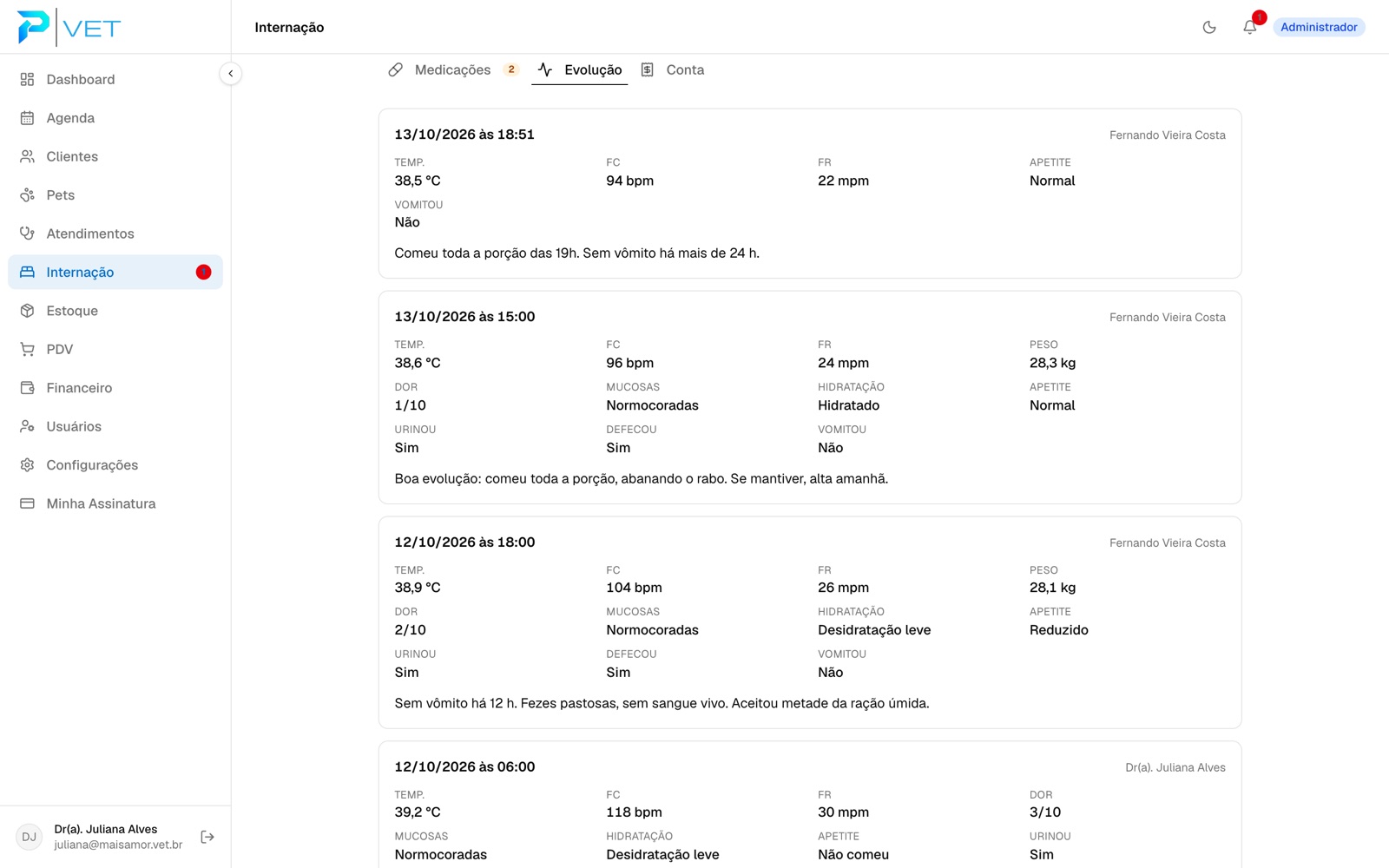Click the juliana@maisamor.vet.br email text
The image size is (1389, 868).
pos(118,845)
